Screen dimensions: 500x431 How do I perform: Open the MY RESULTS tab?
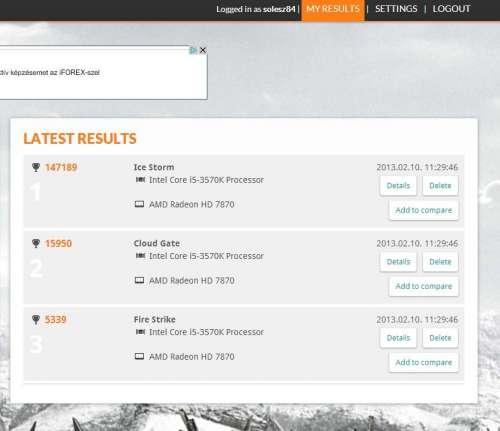click(333, 9)
